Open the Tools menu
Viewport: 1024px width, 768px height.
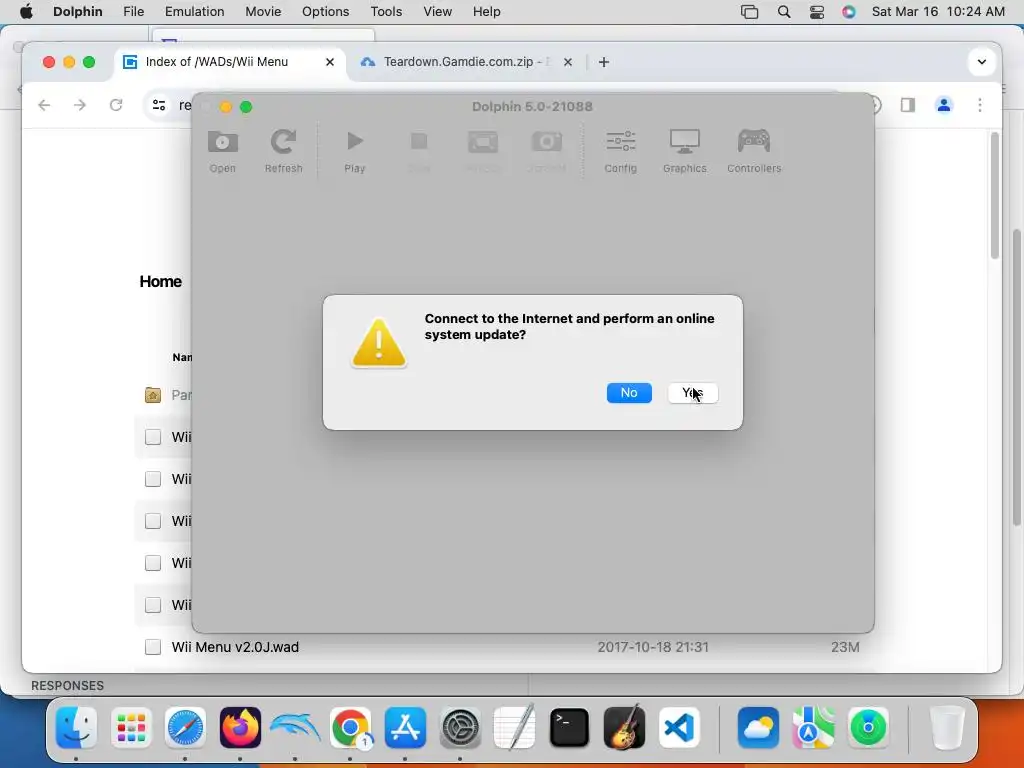pyautogui.click(x=386, y=12)
